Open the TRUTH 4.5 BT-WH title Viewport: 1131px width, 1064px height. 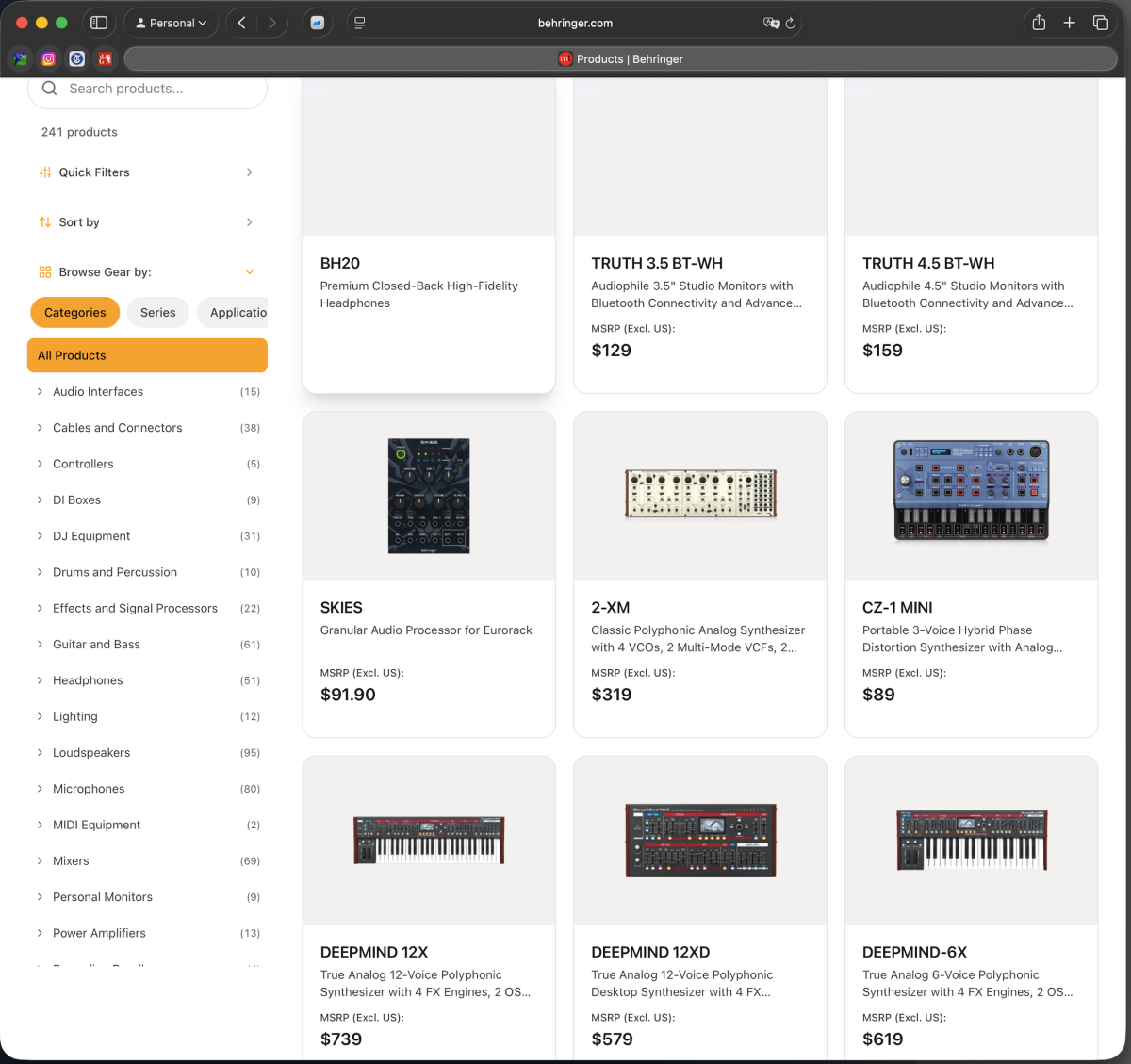coord(928,263)
